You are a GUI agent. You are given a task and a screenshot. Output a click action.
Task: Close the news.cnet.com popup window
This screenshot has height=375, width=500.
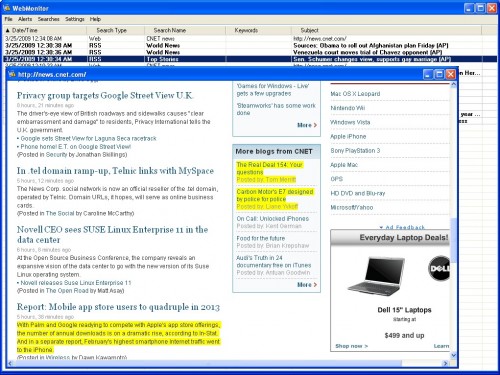[x=451, y=74]
